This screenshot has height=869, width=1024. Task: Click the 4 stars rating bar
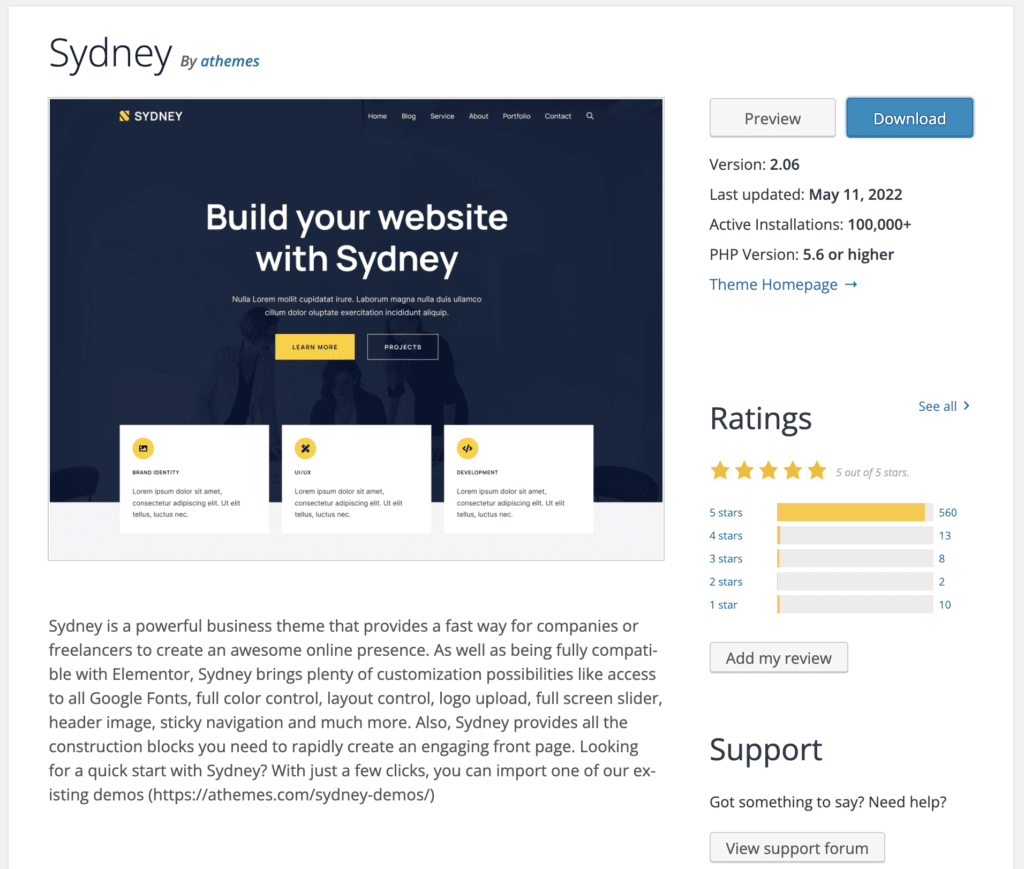(x=855, y=535)
